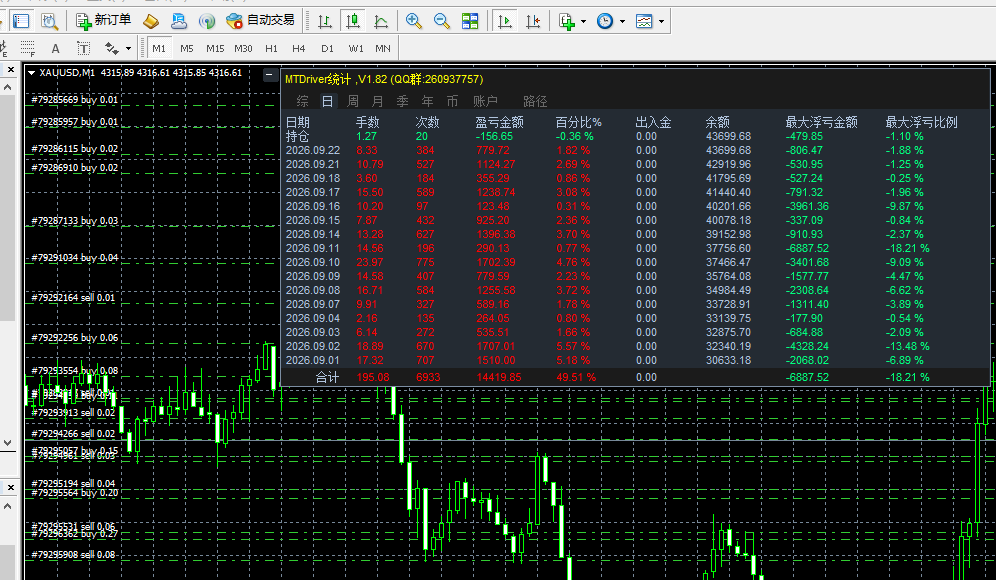This screenshot has height=580, width=996.
Task: Open the 日 daily tab
Action: 327,101
